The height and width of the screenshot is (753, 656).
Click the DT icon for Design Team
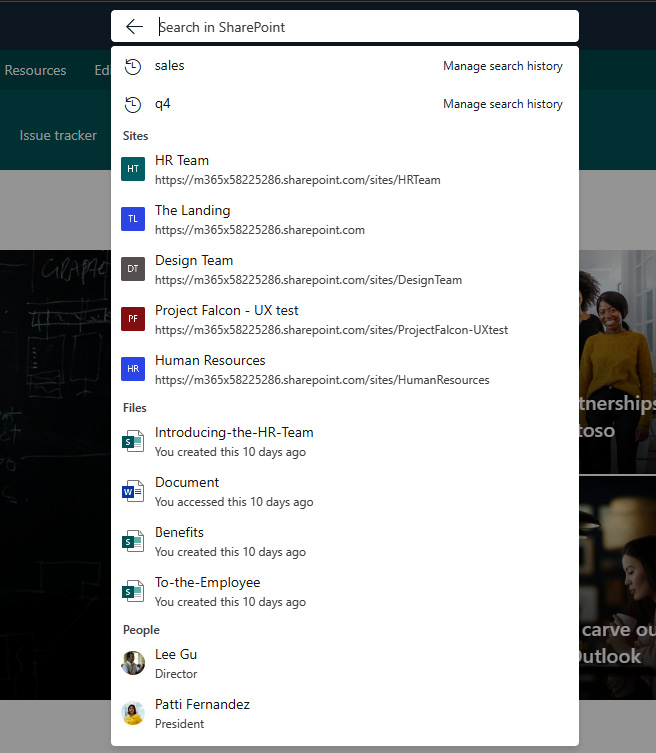(x=133, y=268)
